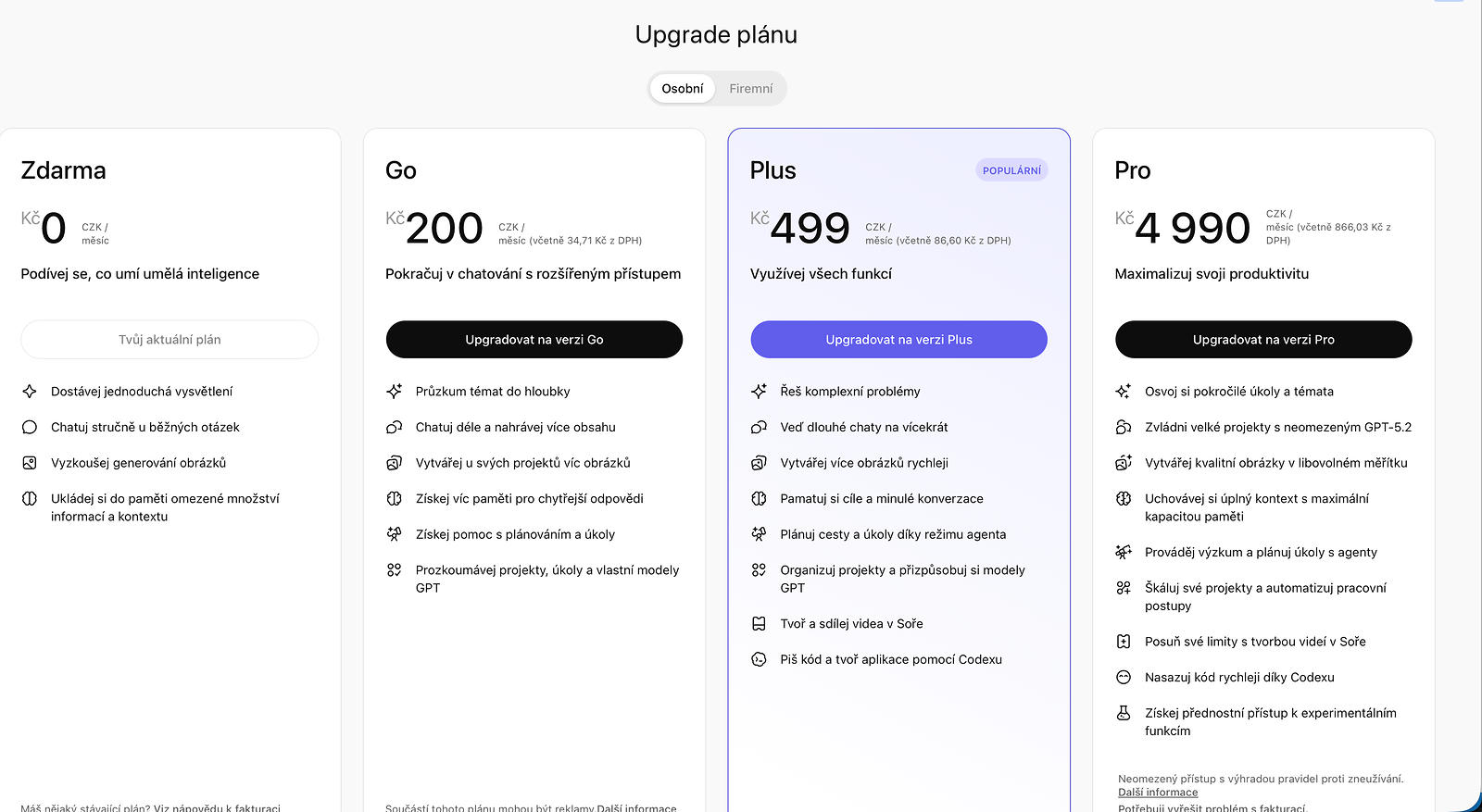Click Sora icon beside Posuň své limity in Pro

(x=1124, y=642)
